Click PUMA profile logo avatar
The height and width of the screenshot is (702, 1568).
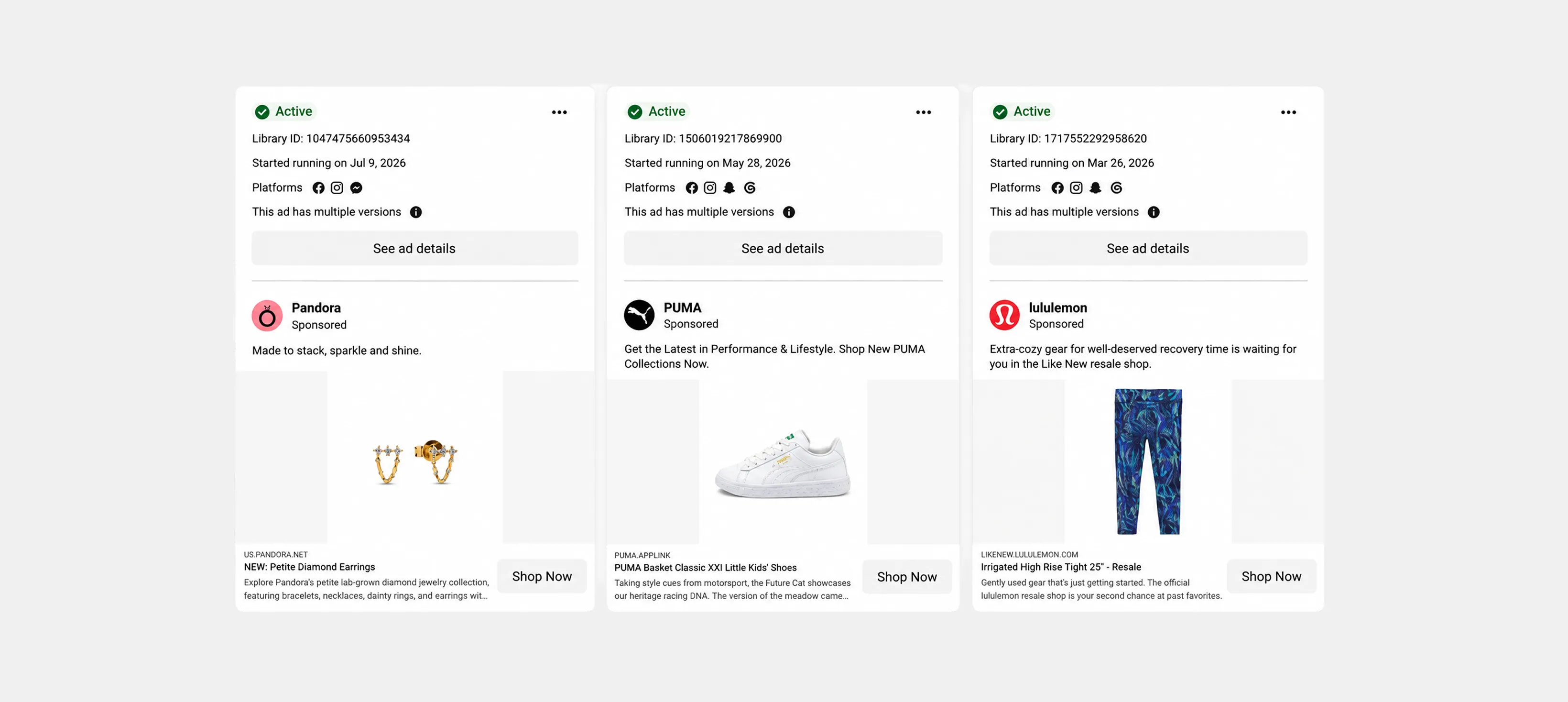tap(639, 315)
